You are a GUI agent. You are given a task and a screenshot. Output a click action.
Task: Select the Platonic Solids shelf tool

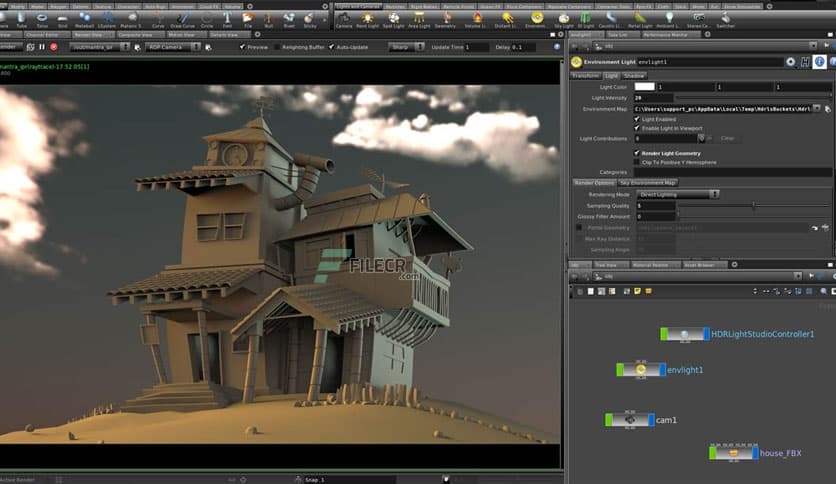(131, 20)
